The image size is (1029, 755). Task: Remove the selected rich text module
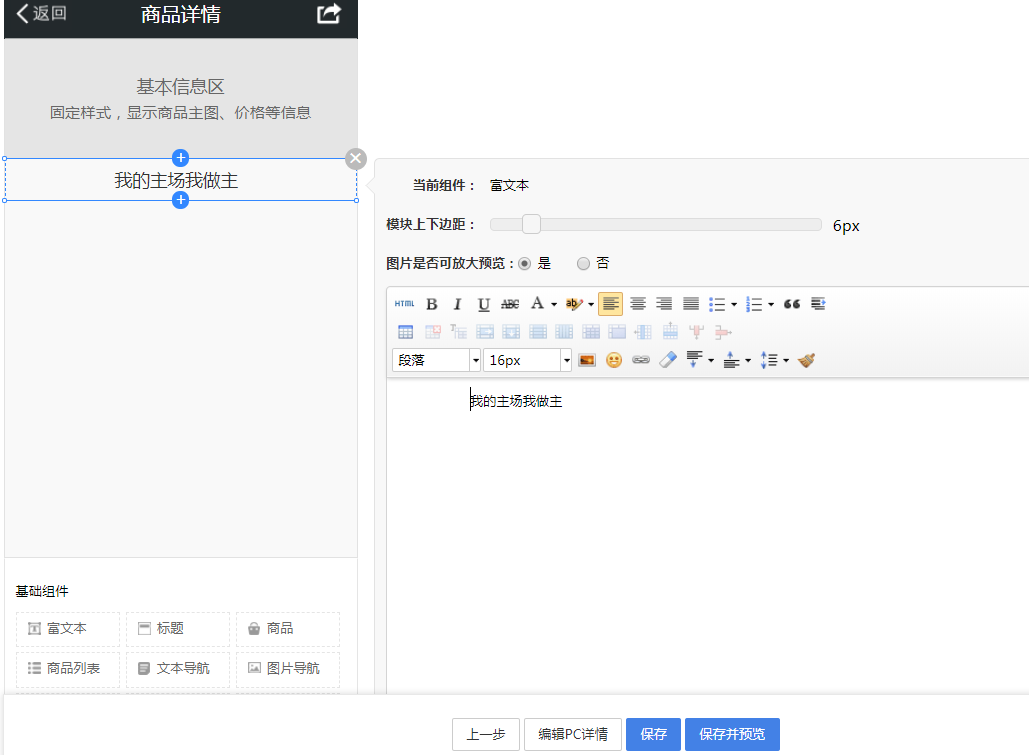coord(356,159)
